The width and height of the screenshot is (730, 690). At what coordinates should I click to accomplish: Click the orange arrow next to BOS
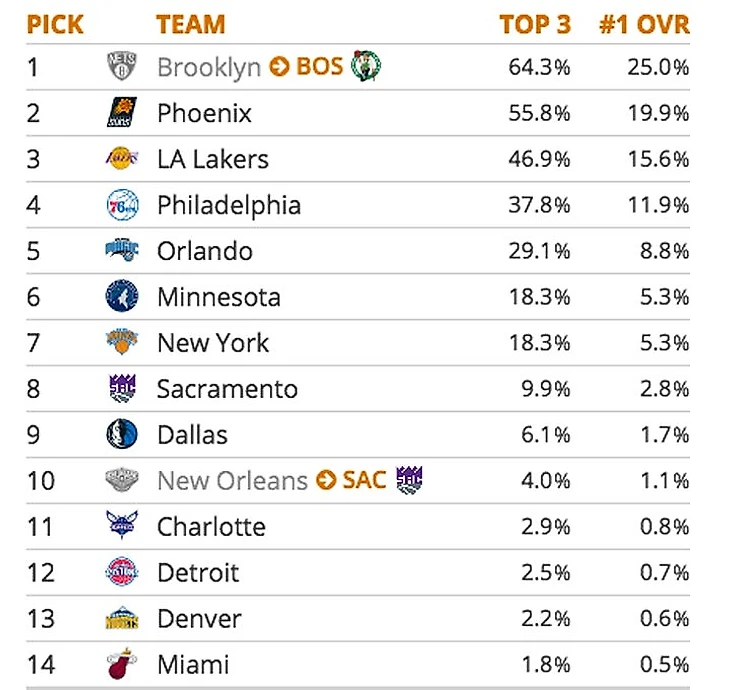click(x=280, y=68)
